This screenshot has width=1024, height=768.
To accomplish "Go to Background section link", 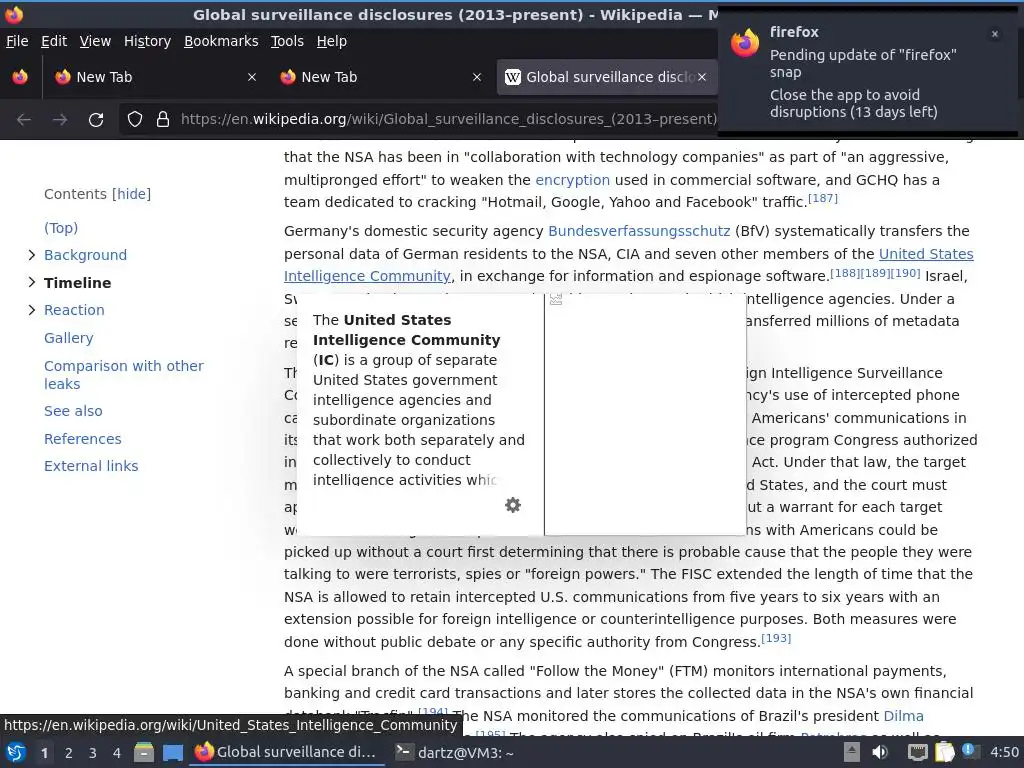I will pos(86,255).
